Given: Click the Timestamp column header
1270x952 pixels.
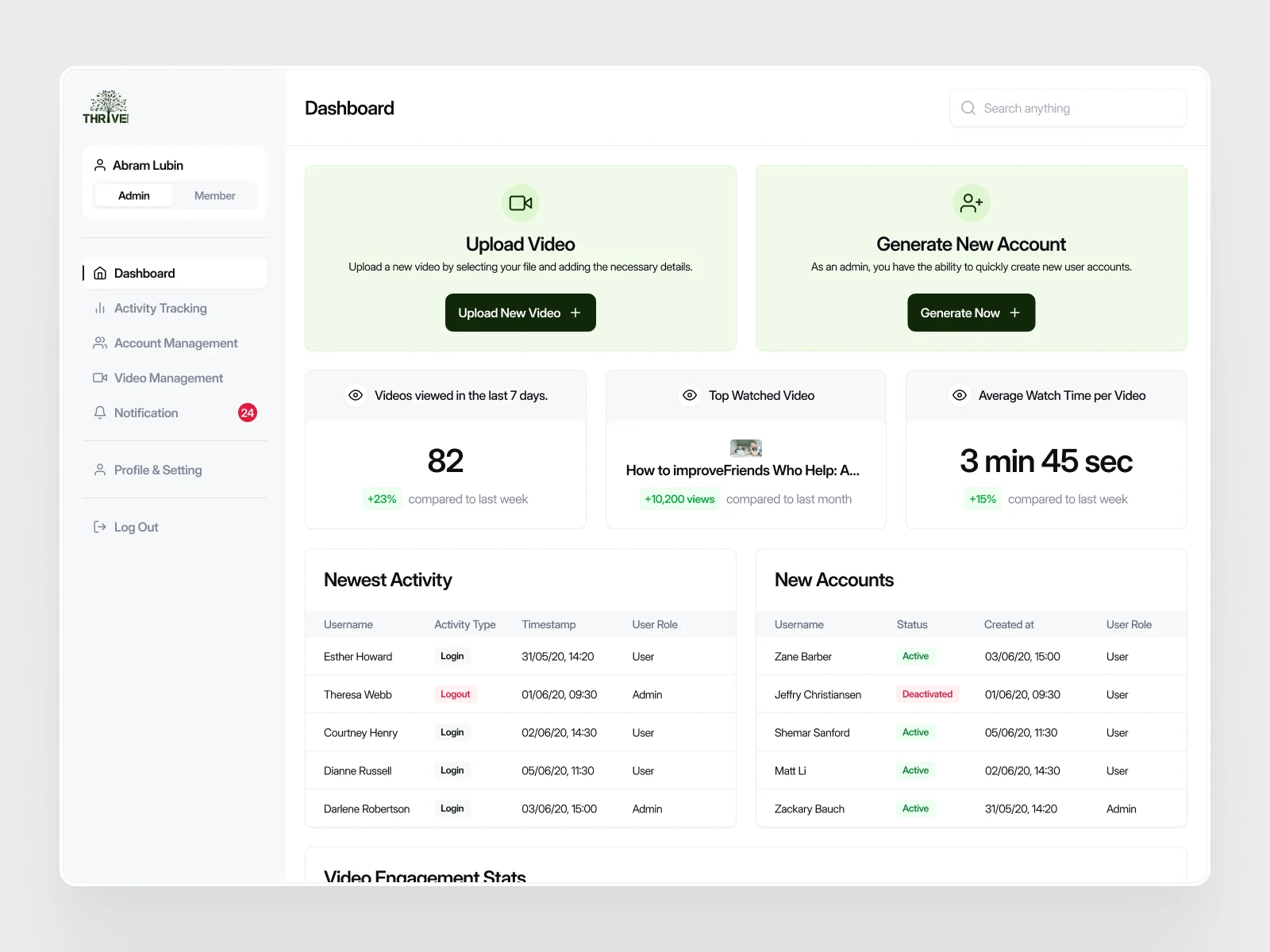Looking at the screenshot, I should coord(548,624).
